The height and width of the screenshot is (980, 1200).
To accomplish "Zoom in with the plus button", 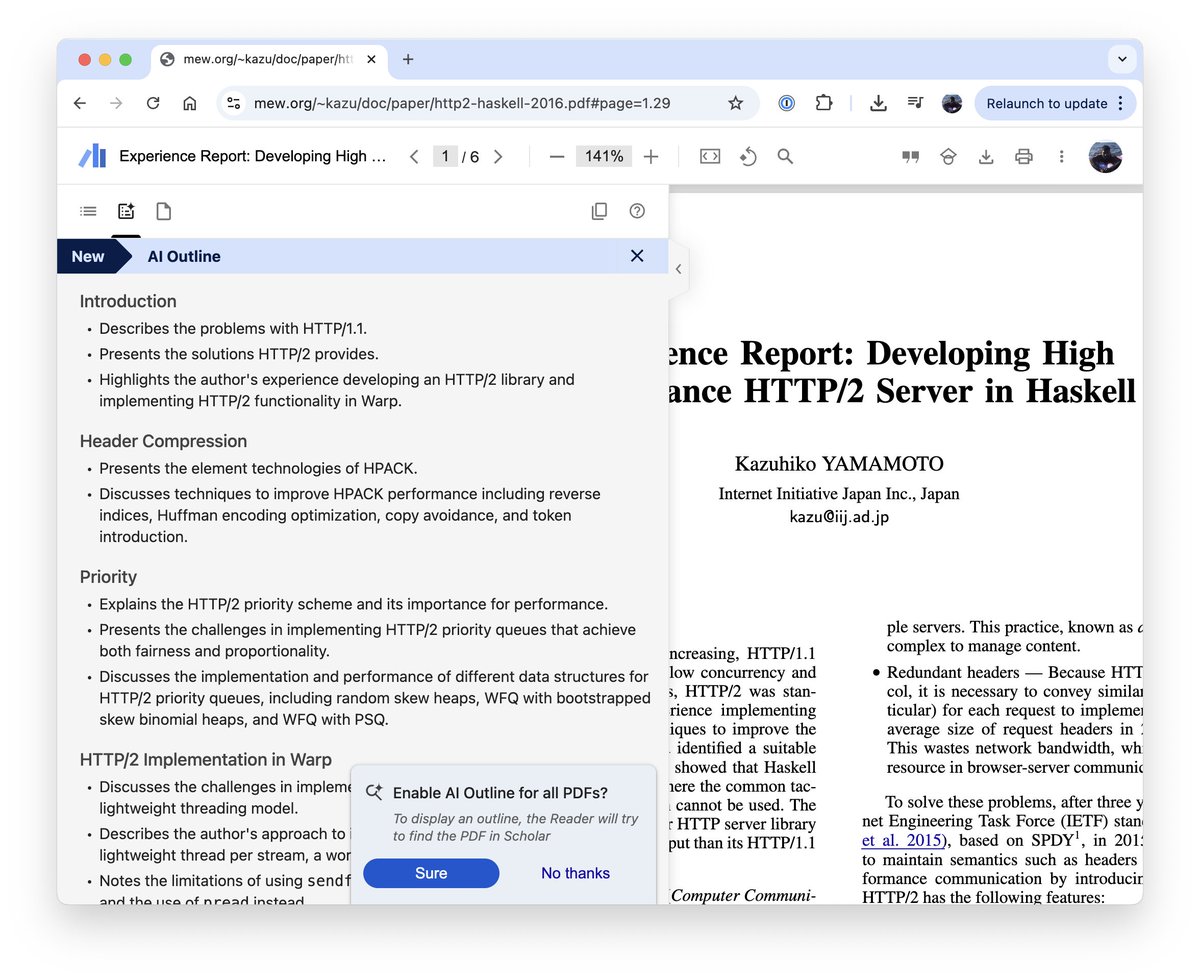I will pos(651,156).
